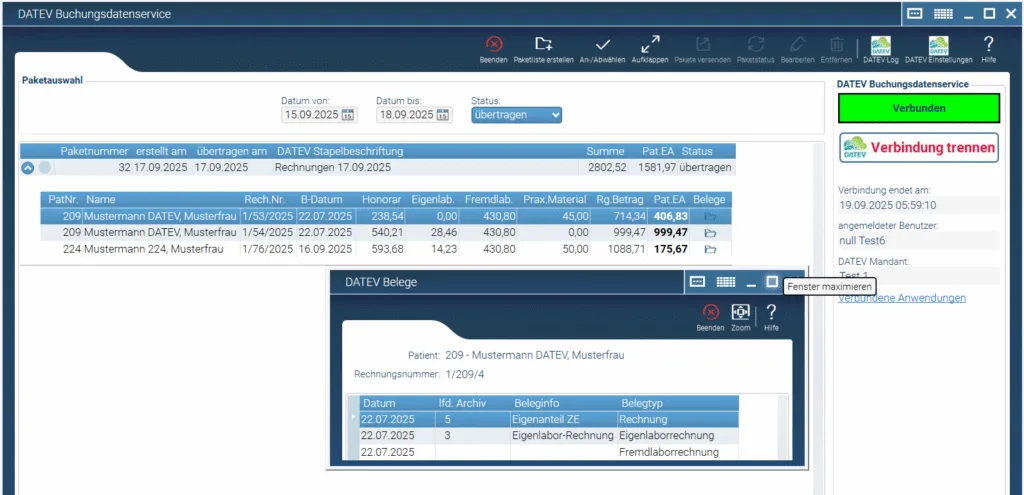The height and width of the screenshot is (495, 1024).
Task: Open the DATEV Log
Action: pyautogui.click(x=881, y=47)
